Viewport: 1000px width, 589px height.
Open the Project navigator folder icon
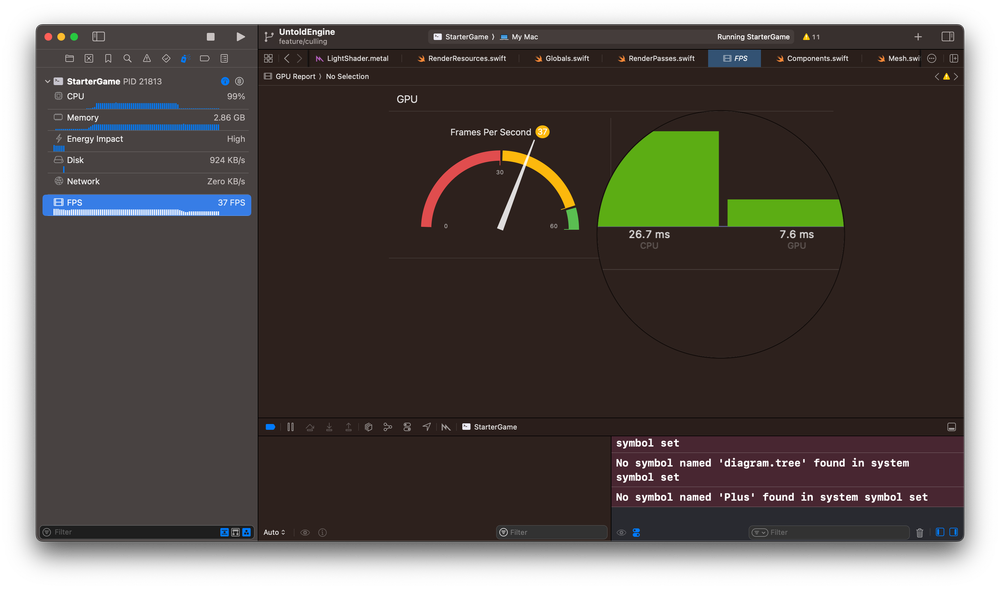[x=70, y=59]
